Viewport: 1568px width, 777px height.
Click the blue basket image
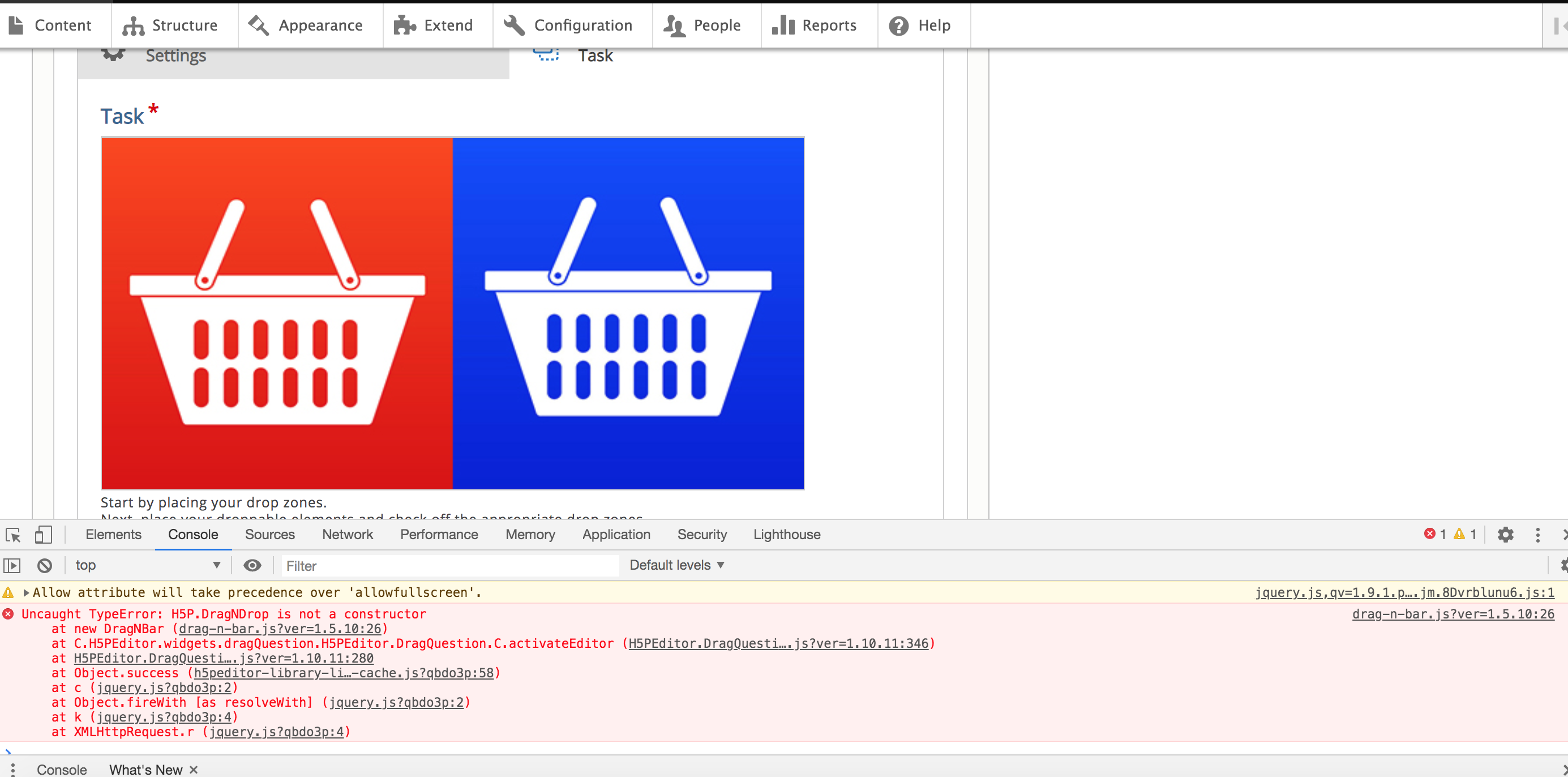628,313
